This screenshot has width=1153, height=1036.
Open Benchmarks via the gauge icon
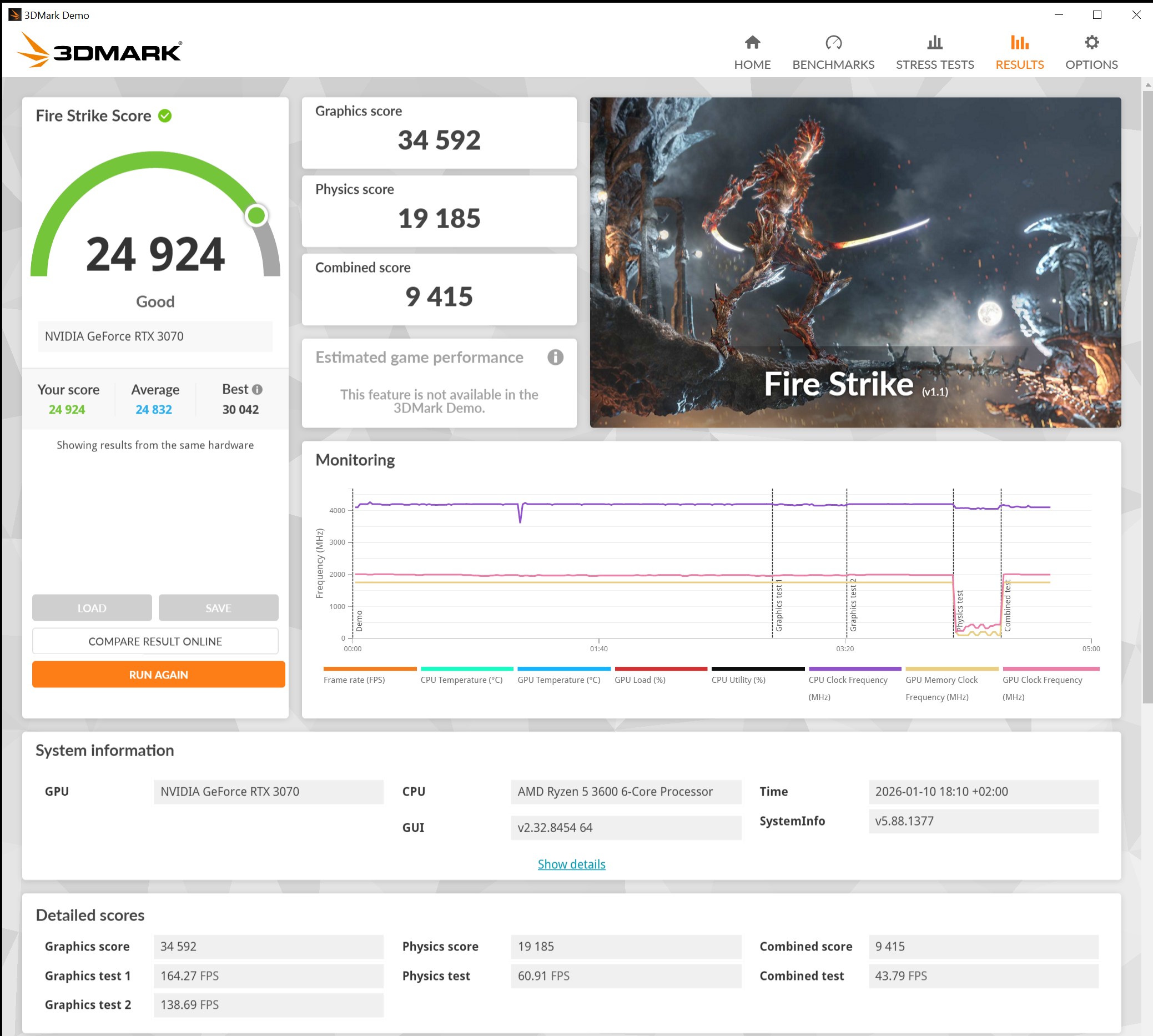point(833,43)
